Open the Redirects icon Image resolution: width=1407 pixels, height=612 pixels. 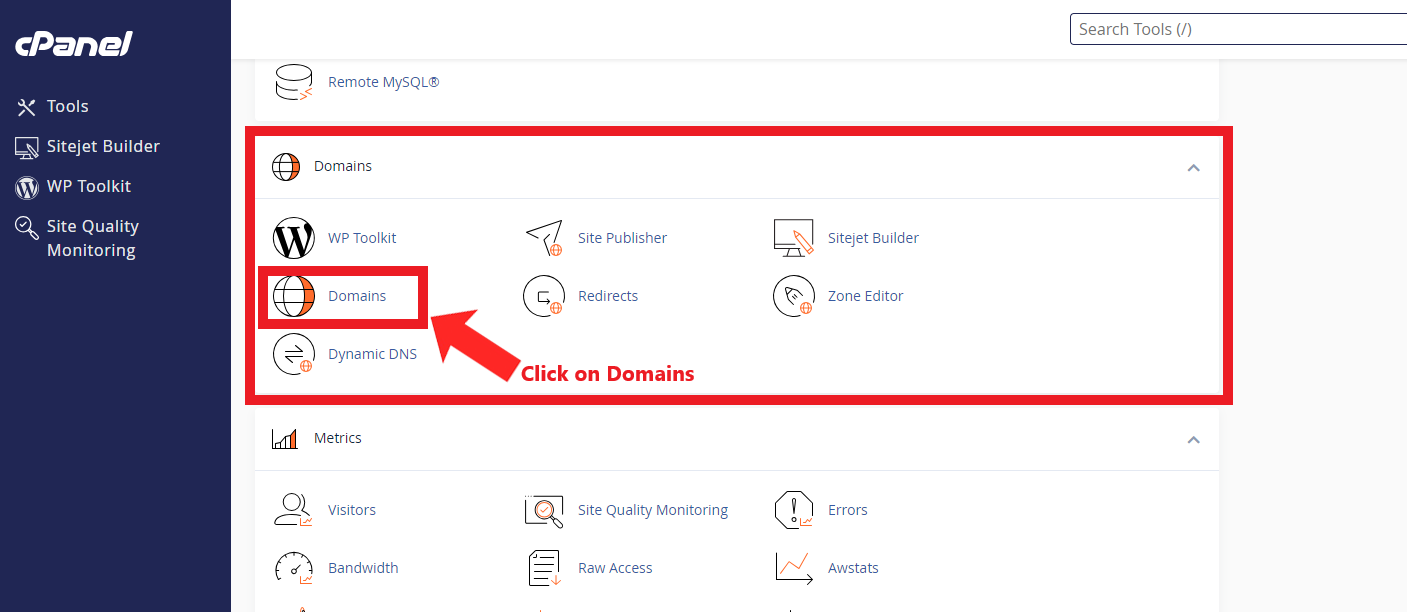coord(544,296)
